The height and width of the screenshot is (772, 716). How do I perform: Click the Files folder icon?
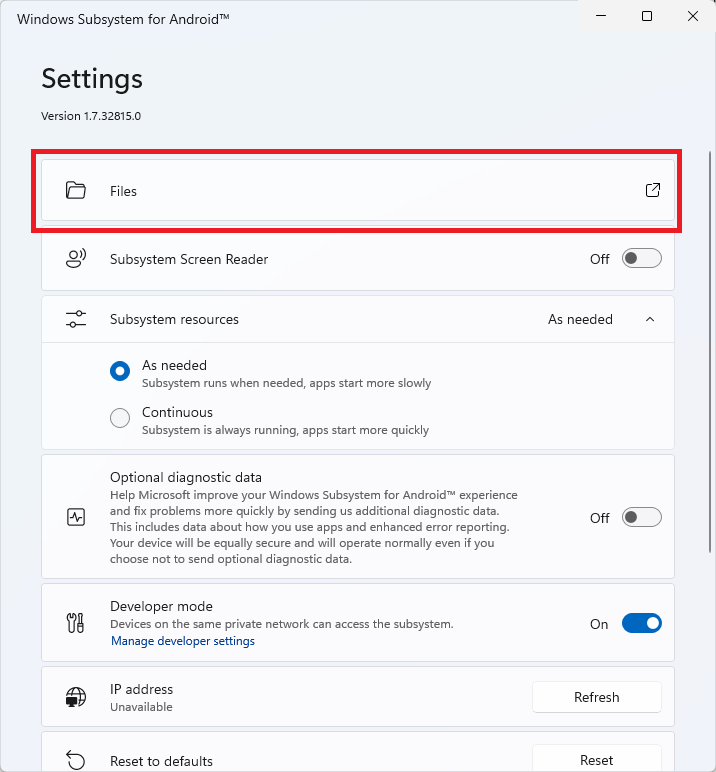click(x=76, y=191)
